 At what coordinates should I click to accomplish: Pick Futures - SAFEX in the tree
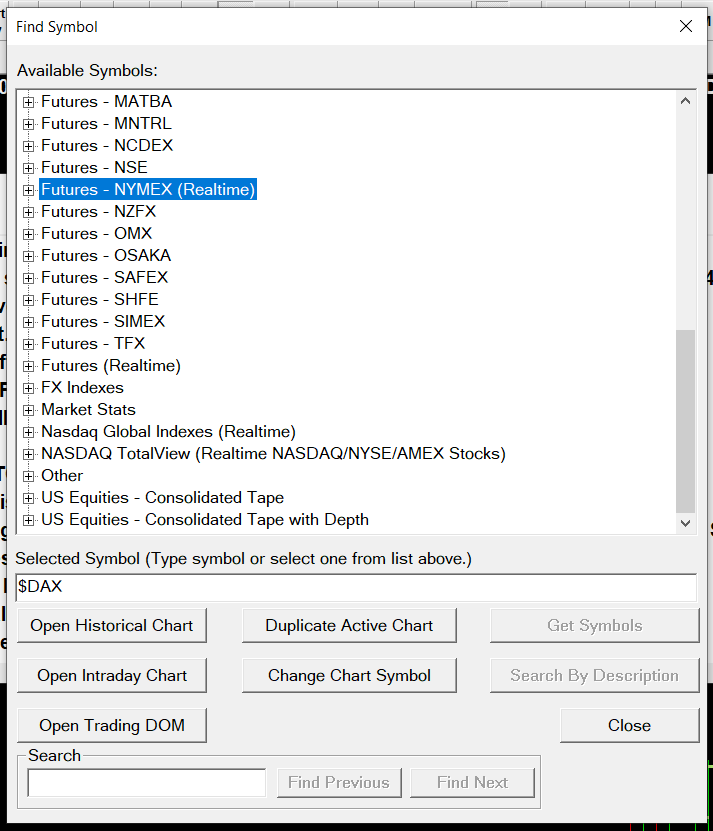tap(104, 278)
